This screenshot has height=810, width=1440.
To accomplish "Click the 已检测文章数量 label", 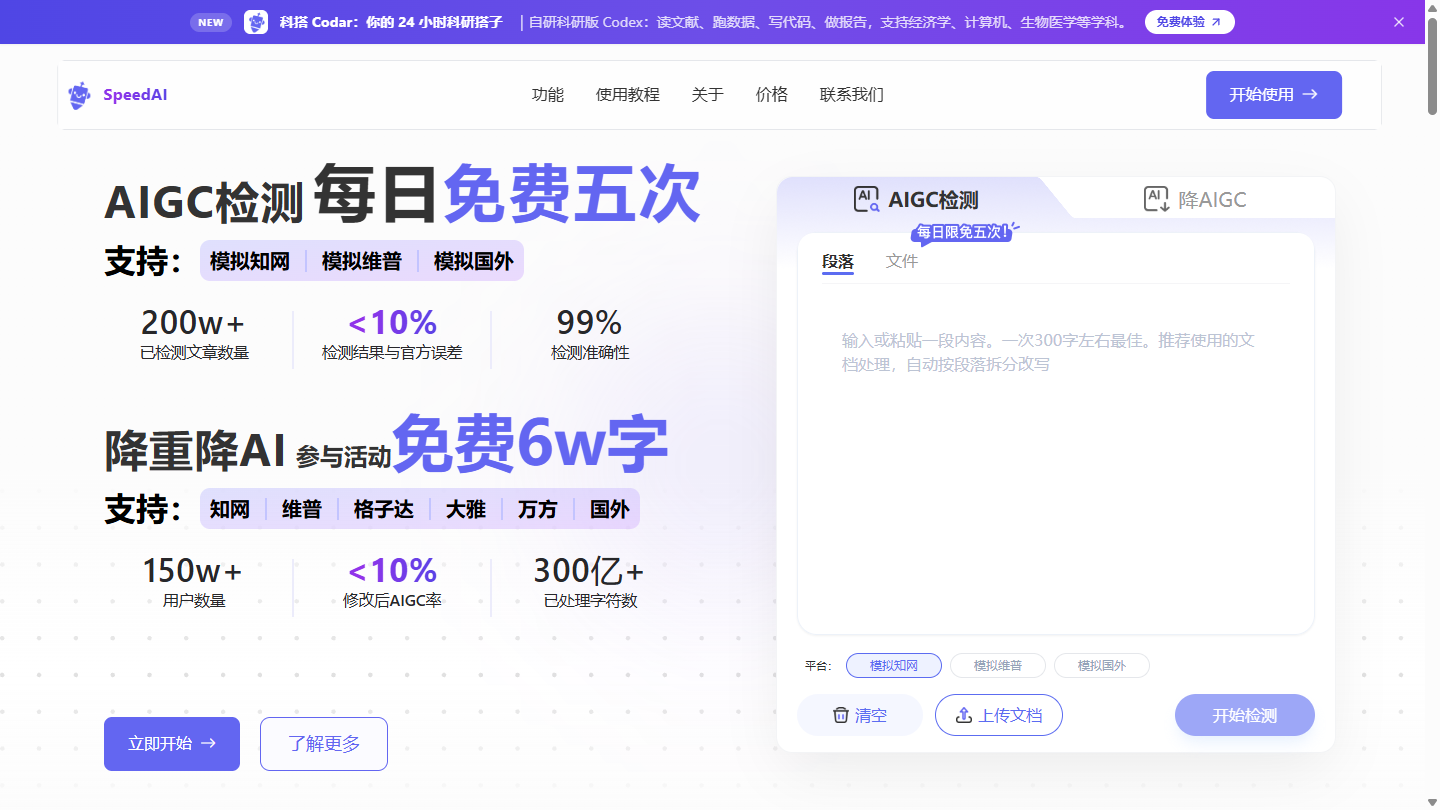I will click(x=194, y=353).
